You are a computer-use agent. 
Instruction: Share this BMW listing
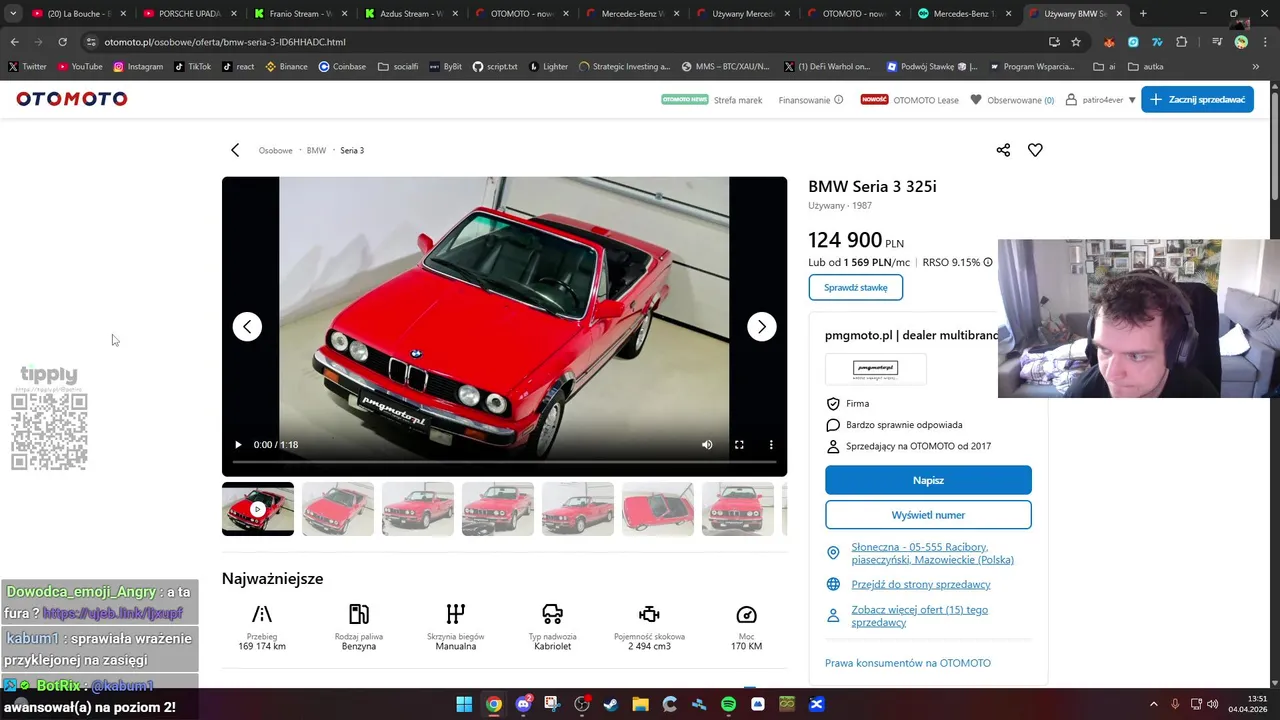click(1003, 150)
